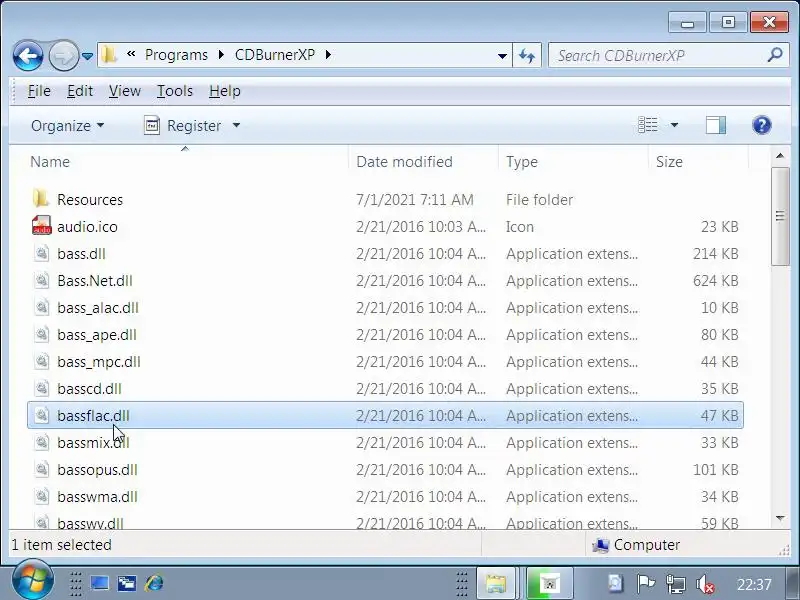Select the bass_alac.dll file icon

(x=42, y=307)
